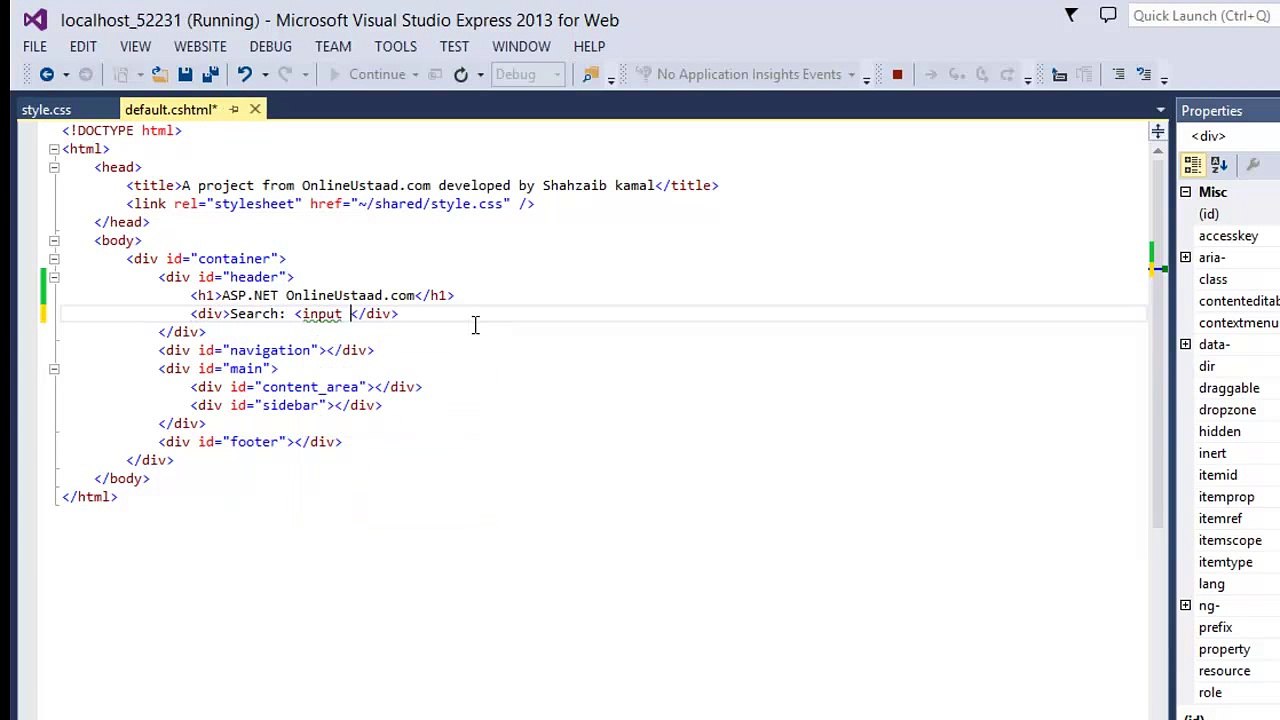Open the VIEW menu

click(135, 46)
